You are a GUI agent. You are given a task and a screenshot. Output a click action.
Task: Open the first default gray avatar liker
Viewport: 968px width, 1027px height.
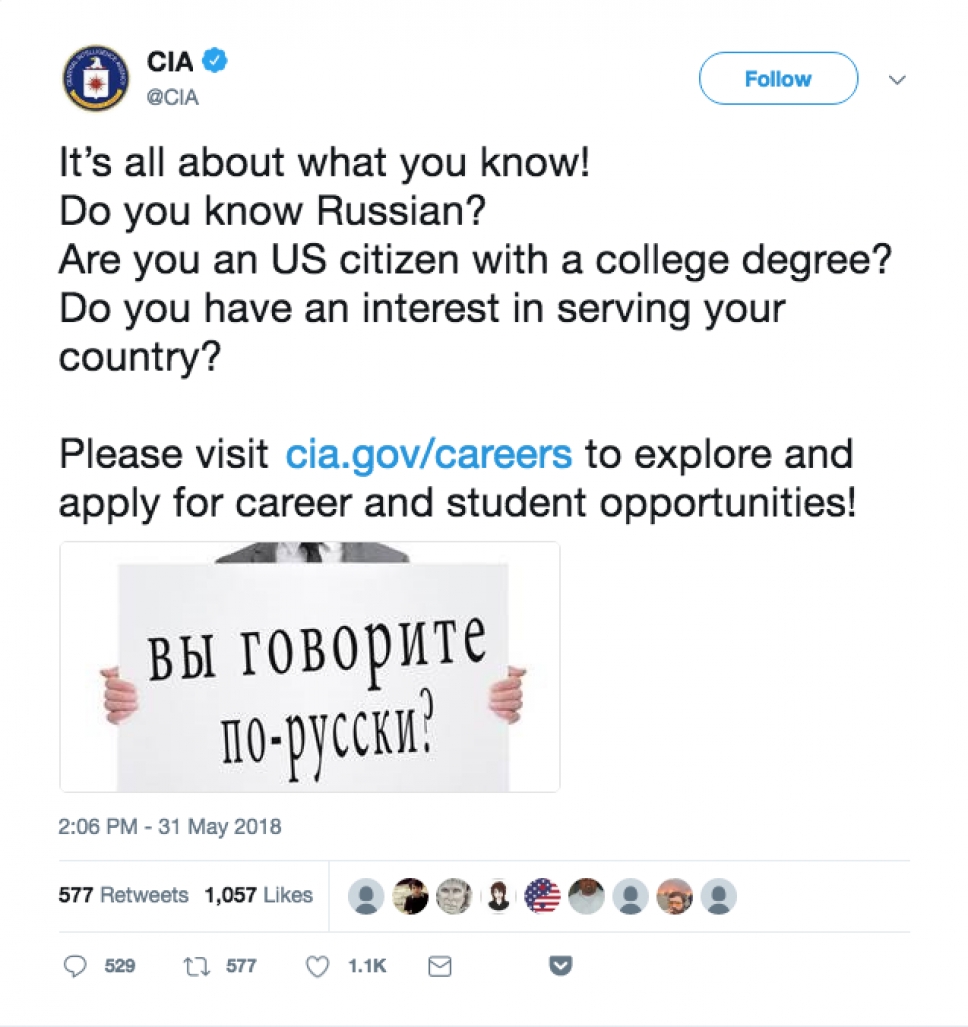click(367, 896)
